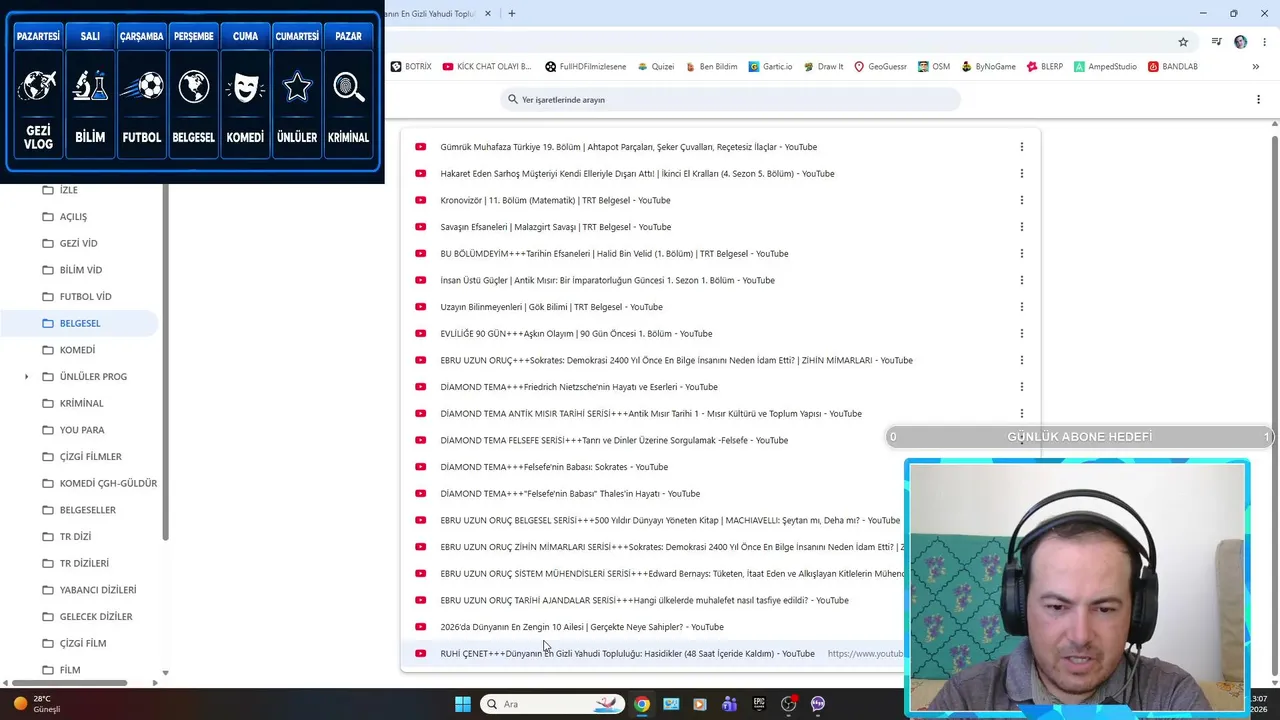Select the ÇİZGİ FİLMLER folder
Viewport: 1280px width, 720px height.
(x=80, y=457)
